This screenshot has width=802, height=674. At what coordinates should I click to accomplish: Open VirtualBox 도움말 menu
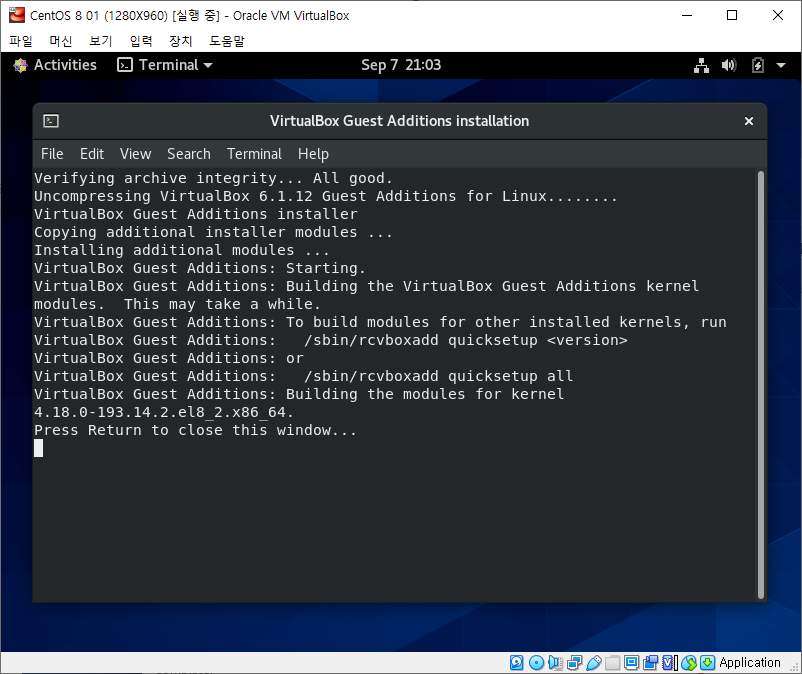(x=227, y=41)
